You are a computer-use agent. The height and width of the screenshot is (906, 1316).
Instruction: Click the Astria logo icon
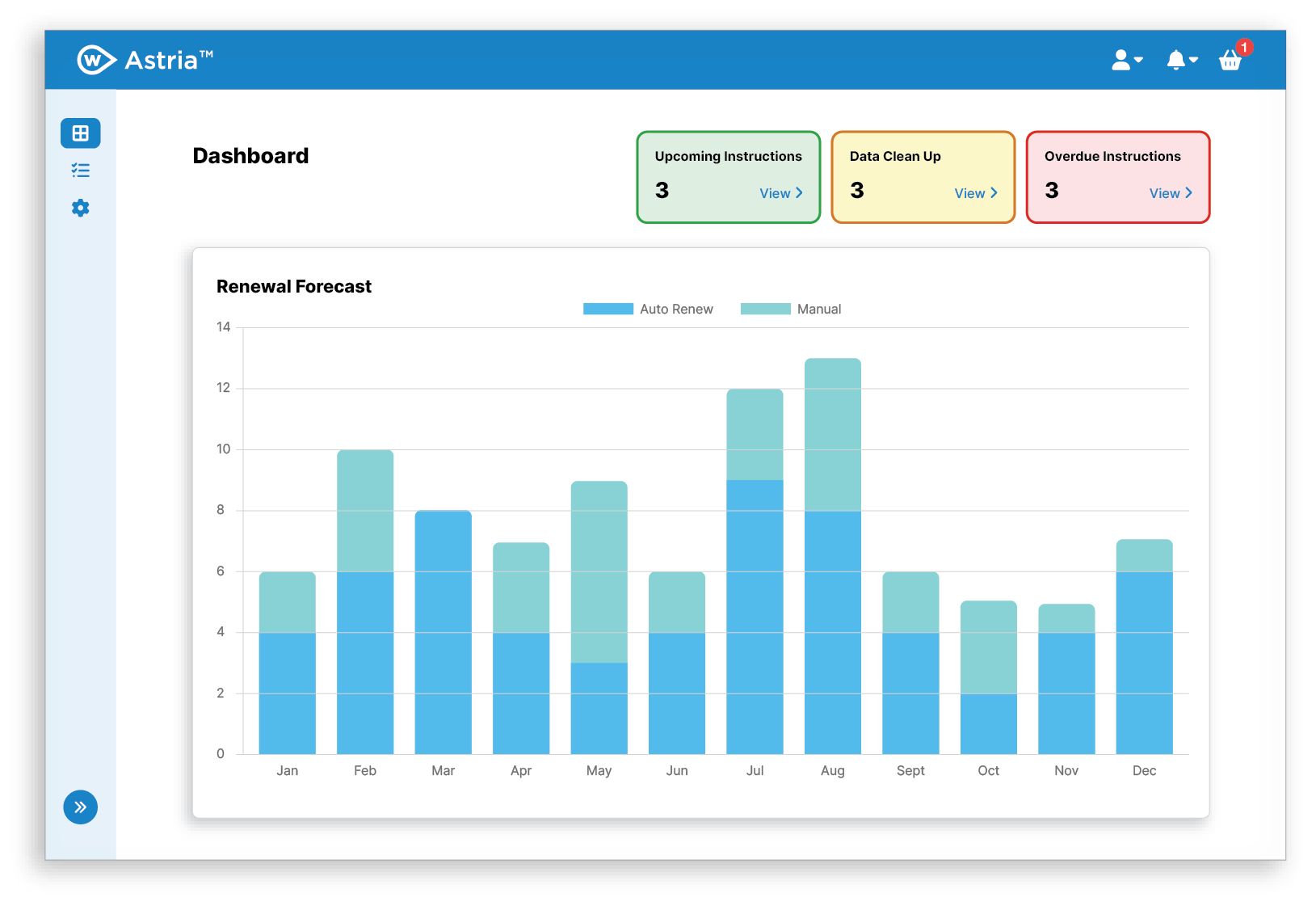point(96,60)
